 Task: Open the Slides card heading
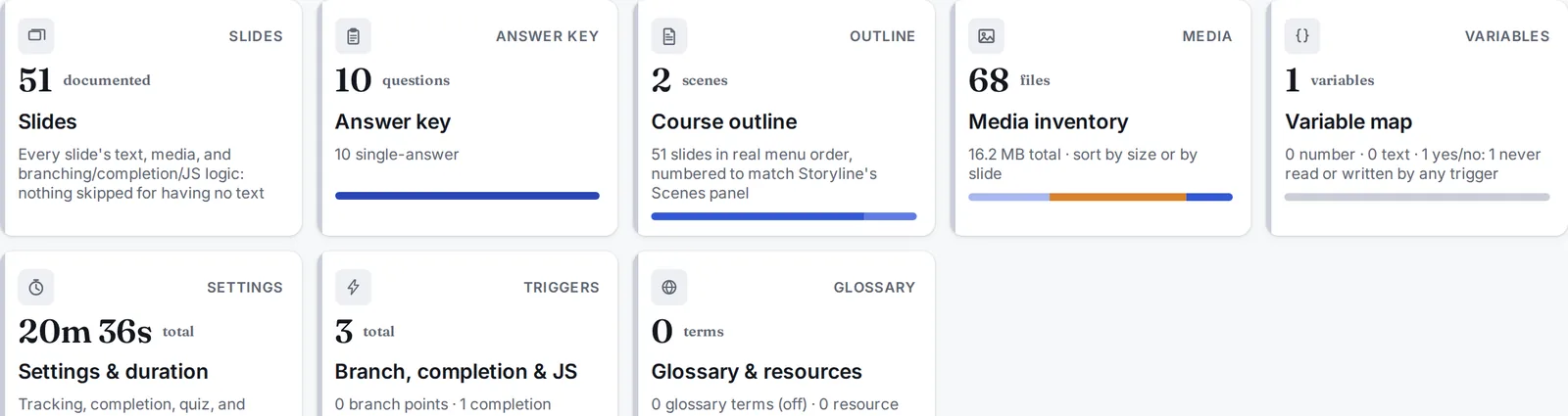click(47, 122)
